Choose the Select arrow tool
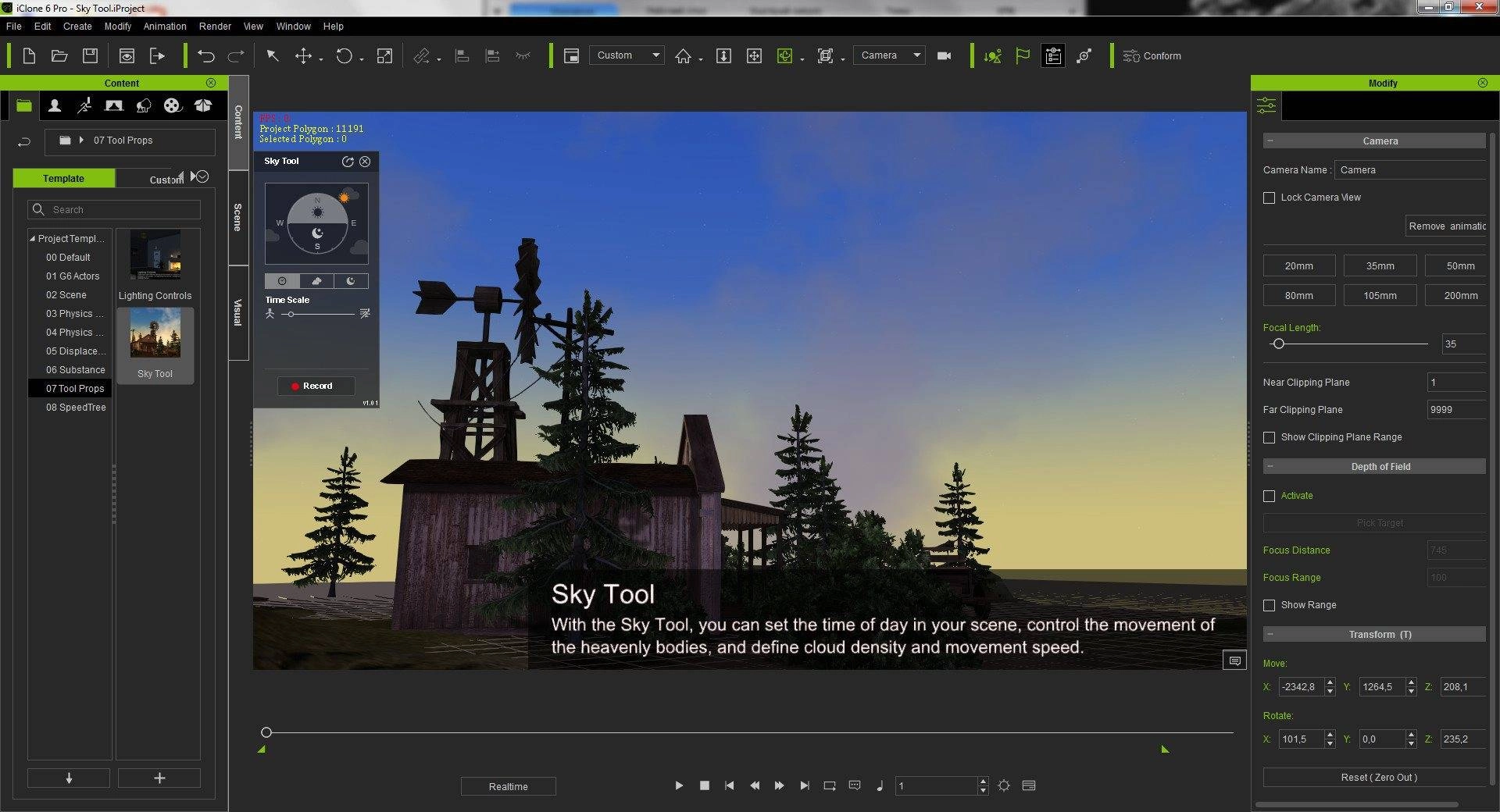Image resolution: width=1500 pixels, height=812 pixels. pos(273,56)
